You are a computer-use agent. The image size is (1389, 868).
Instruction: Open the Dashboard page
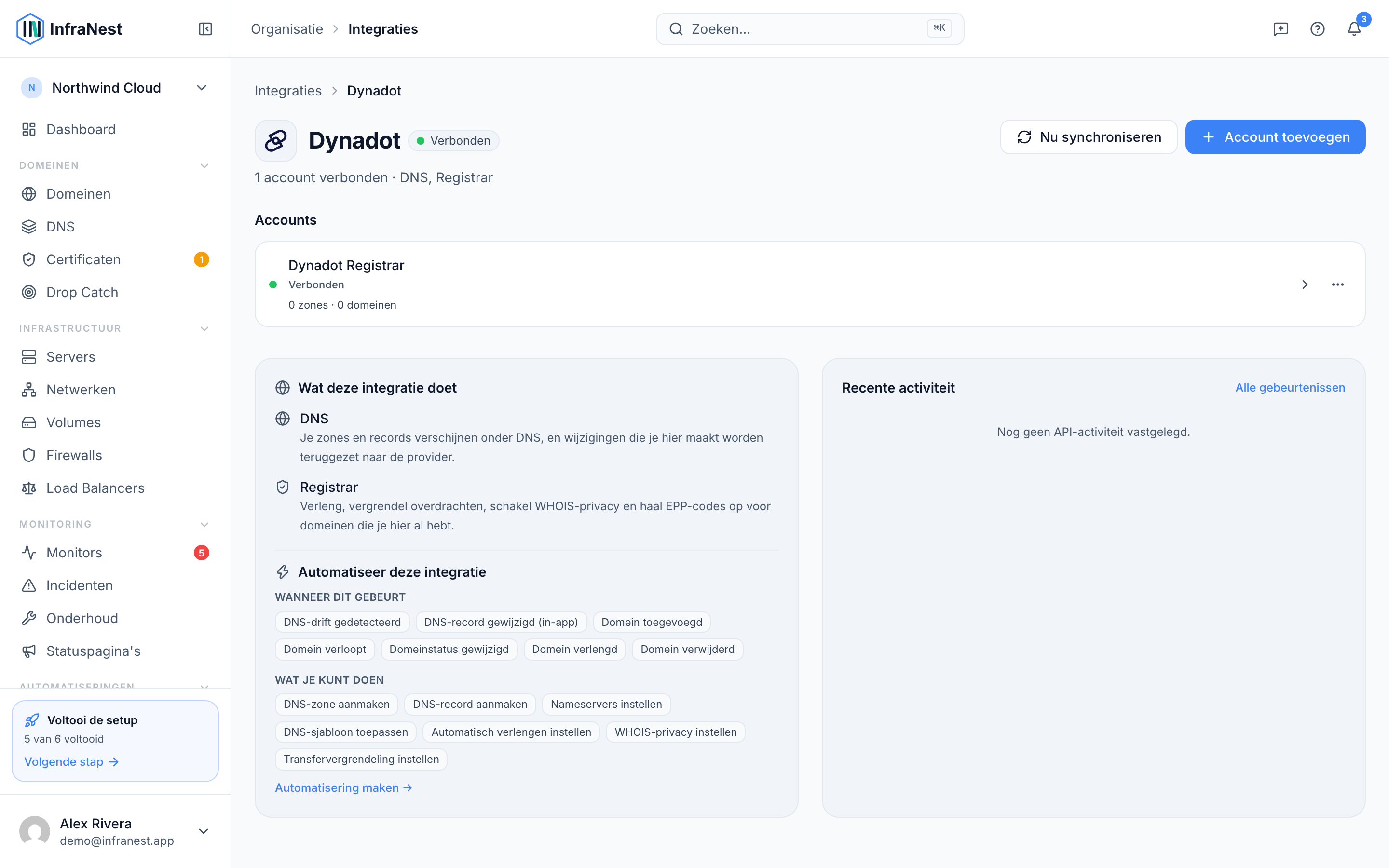pos(115,129)
